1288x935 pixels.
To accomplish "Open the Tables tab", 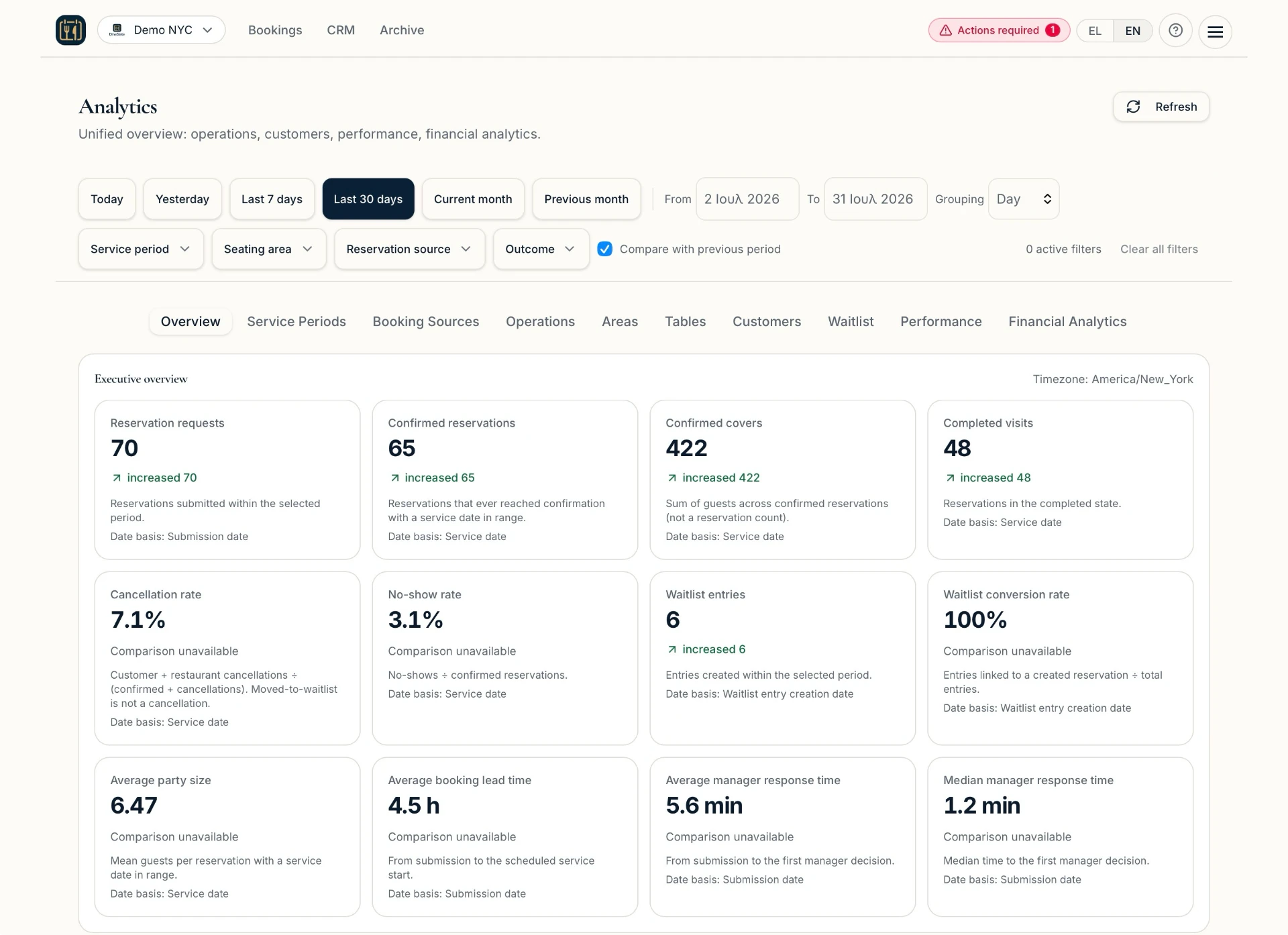I will click(x=685, y=321).
